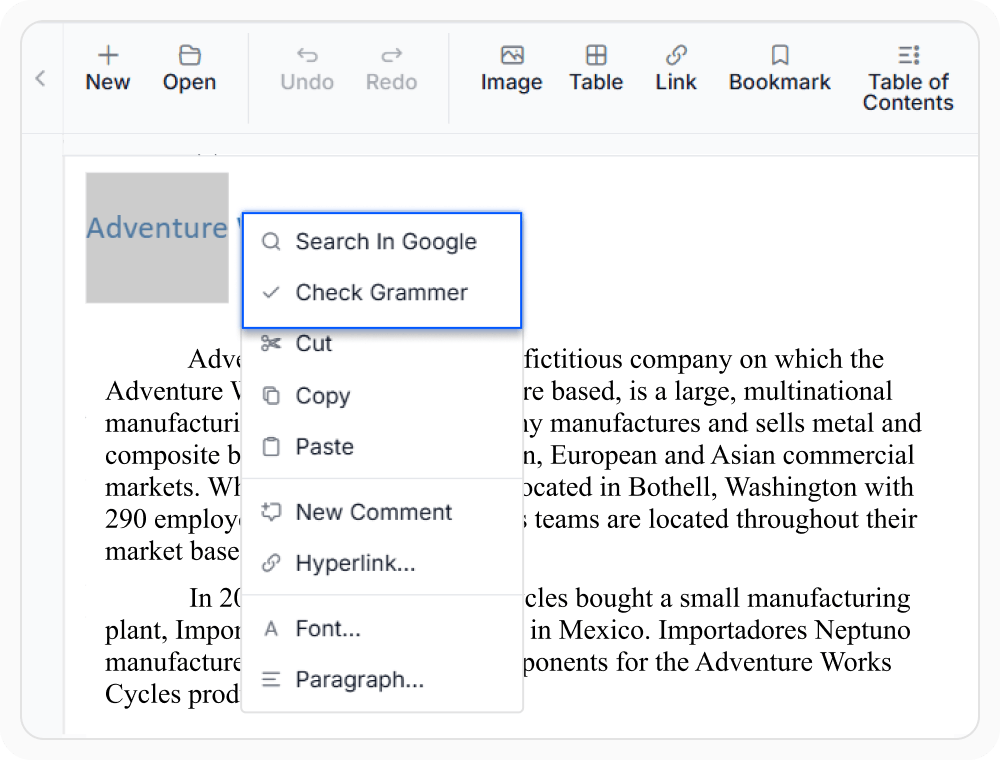The image size is (1000, 760).
Task: Click the checkmark icon beside Check Grammer
Action: tap(271, 293)
